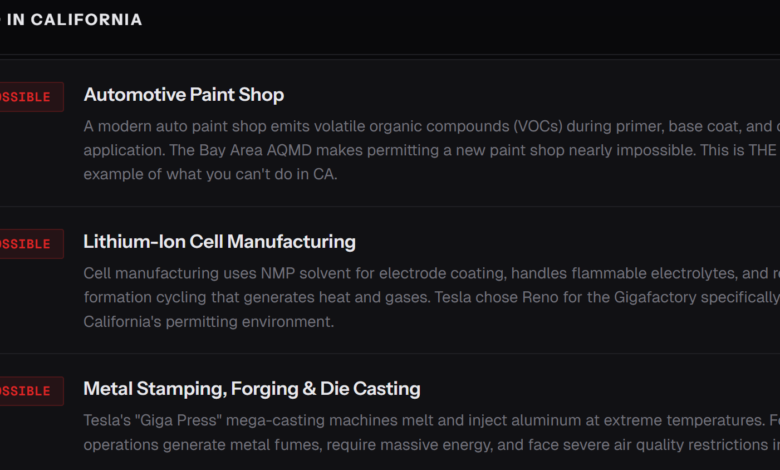Select the red badge next to Lithium-Ion Cell Manufacturing
780x470 pixels.
pos(30,244)
